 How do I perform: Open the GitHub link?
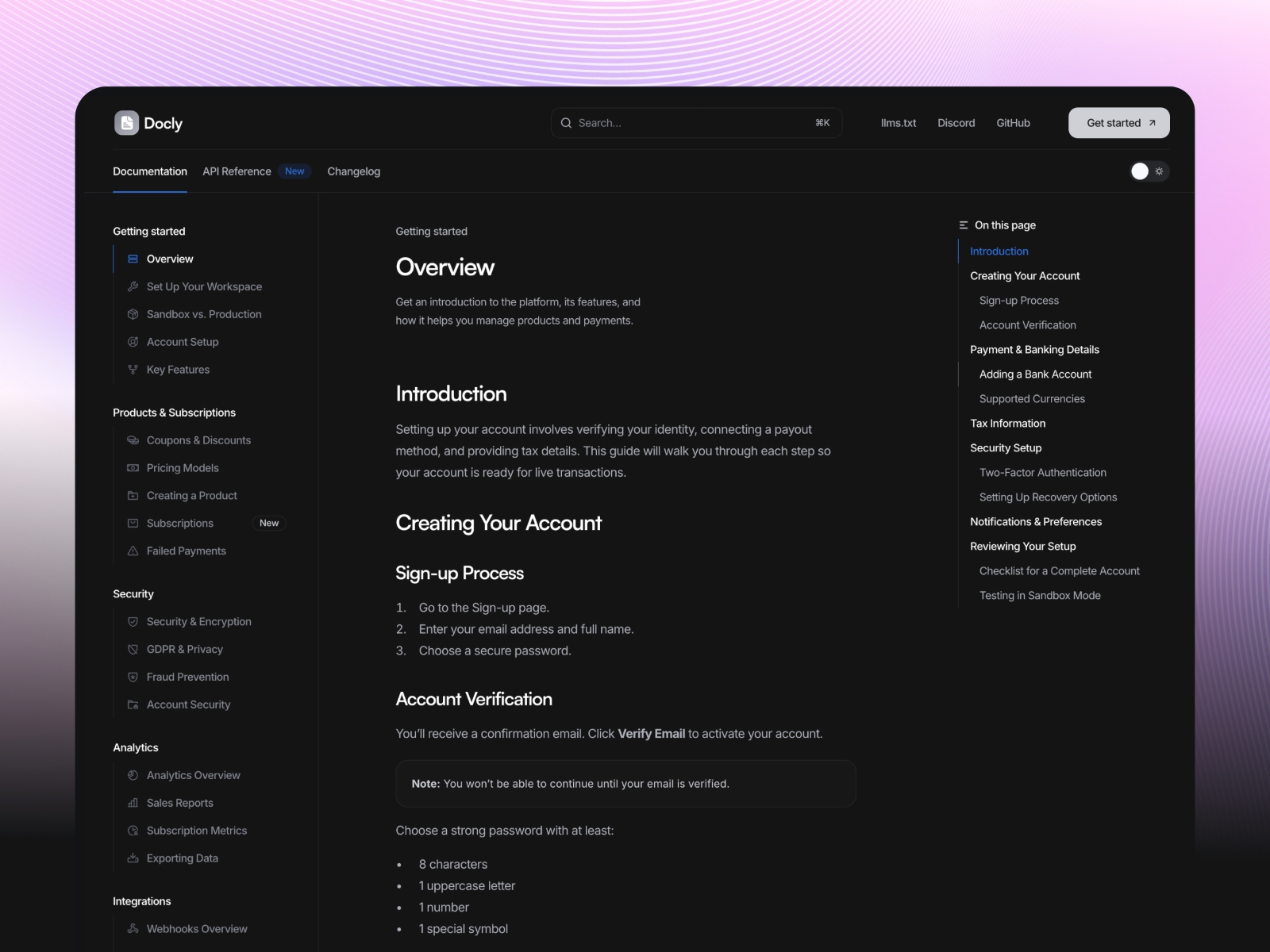click(1013, 123)
